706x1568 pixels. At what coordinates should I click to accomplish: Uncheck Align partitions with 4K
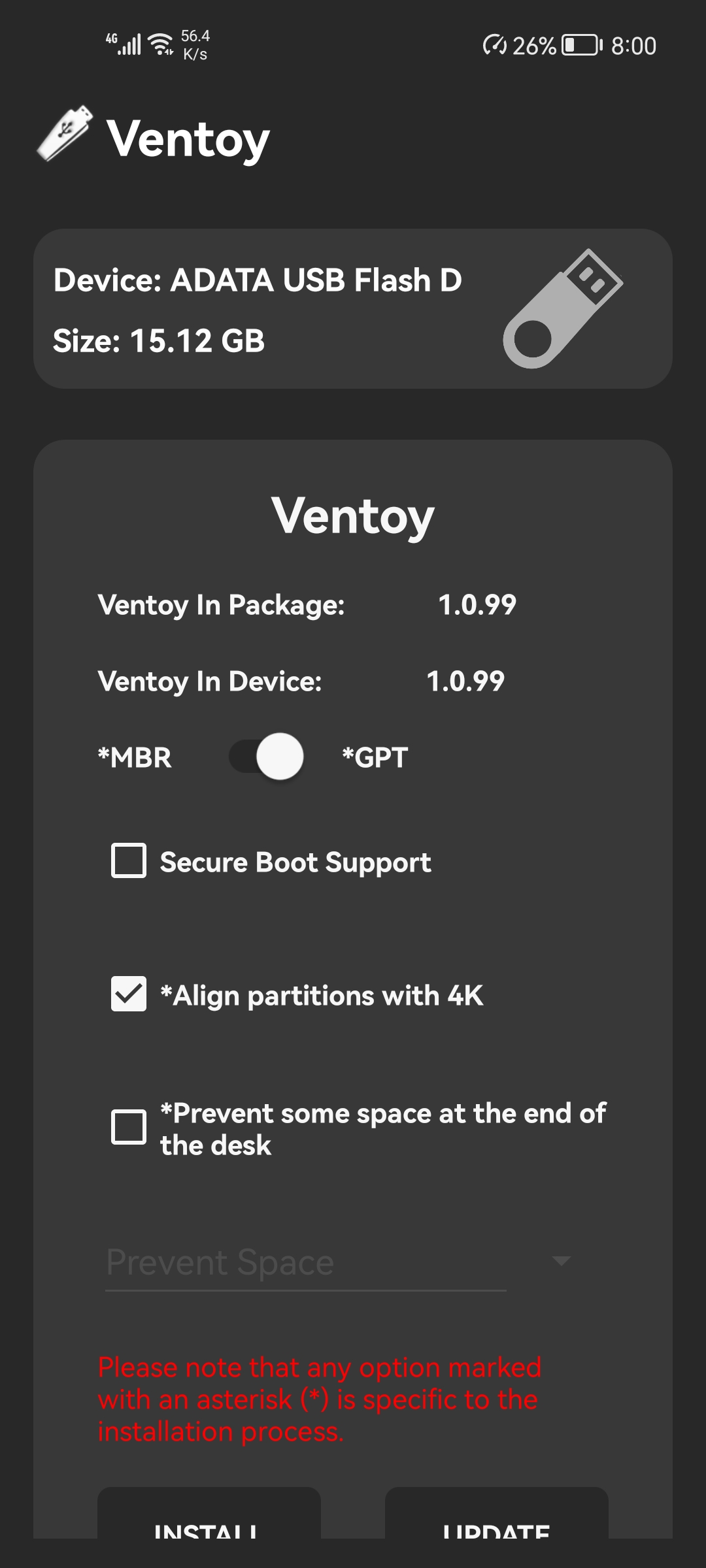(x=128, y=994)
